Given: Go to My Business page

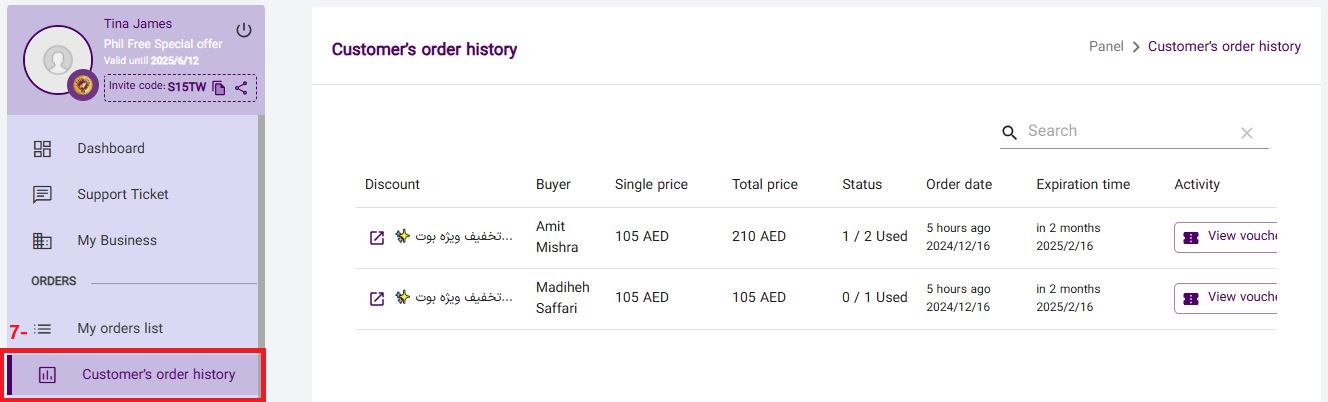Looking at the screenshot, I should [x=116, y=241].
